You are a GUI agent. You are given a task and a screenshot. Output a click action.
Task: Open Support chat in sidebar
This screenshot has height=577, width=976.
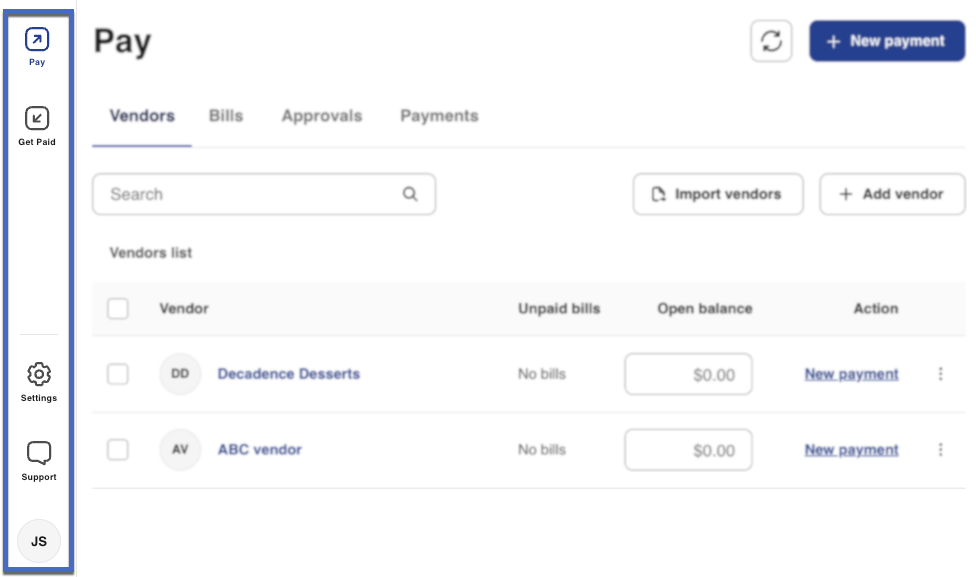click(39, 455)
